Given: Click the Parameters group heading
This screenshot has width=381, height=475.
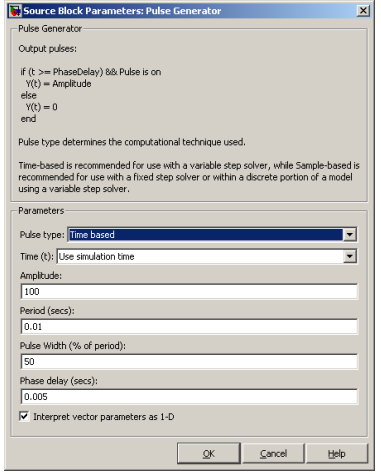Looking at the screenshot, I should pos(41,211).
